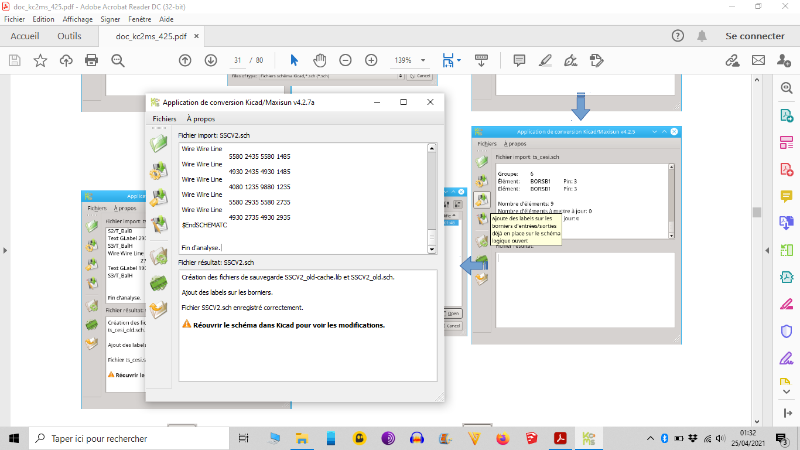Open the arrow beside the fit-page icon

[459, 60]
